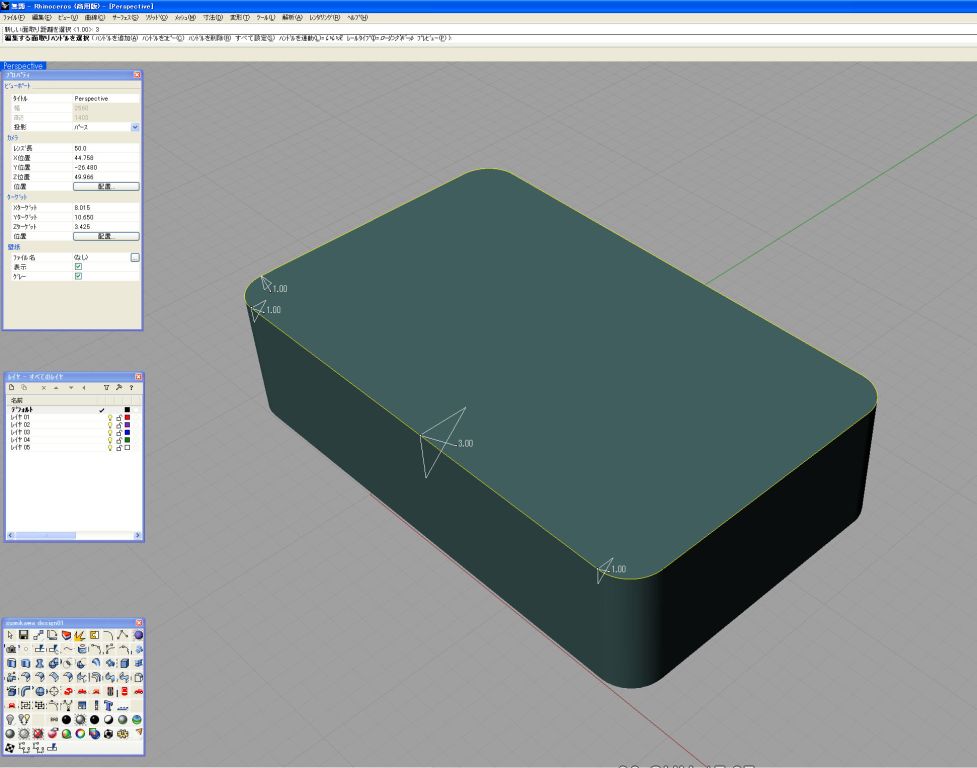The width and height of the screenshot is (977, 768).
Task: Toggle the グレー checkbox in the properties panel
Action: tap(78, 277)
